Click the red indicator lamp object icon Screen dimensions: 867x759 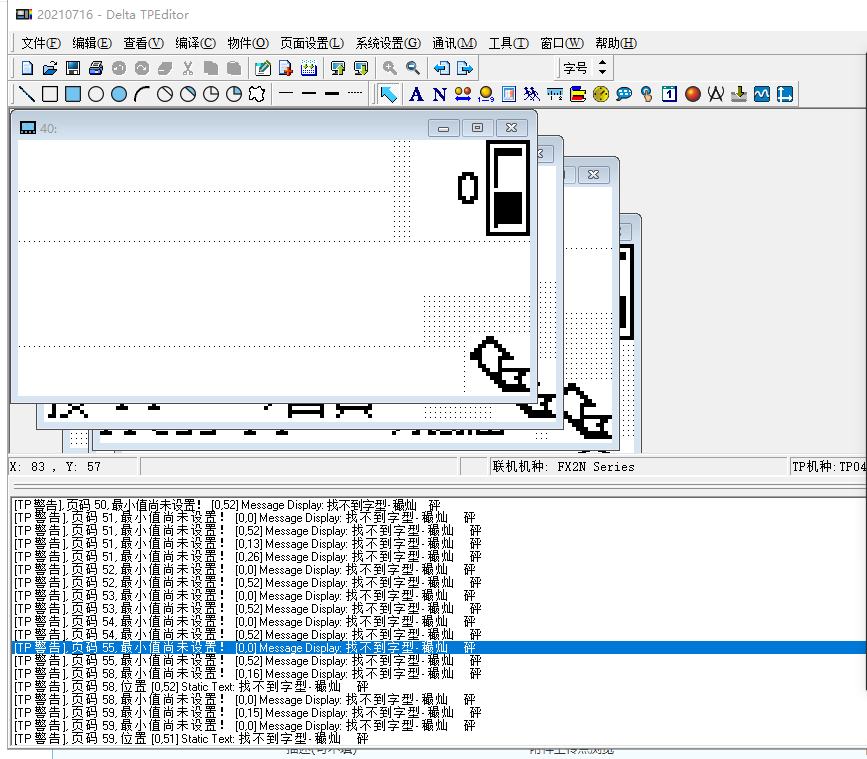point(693,94)
